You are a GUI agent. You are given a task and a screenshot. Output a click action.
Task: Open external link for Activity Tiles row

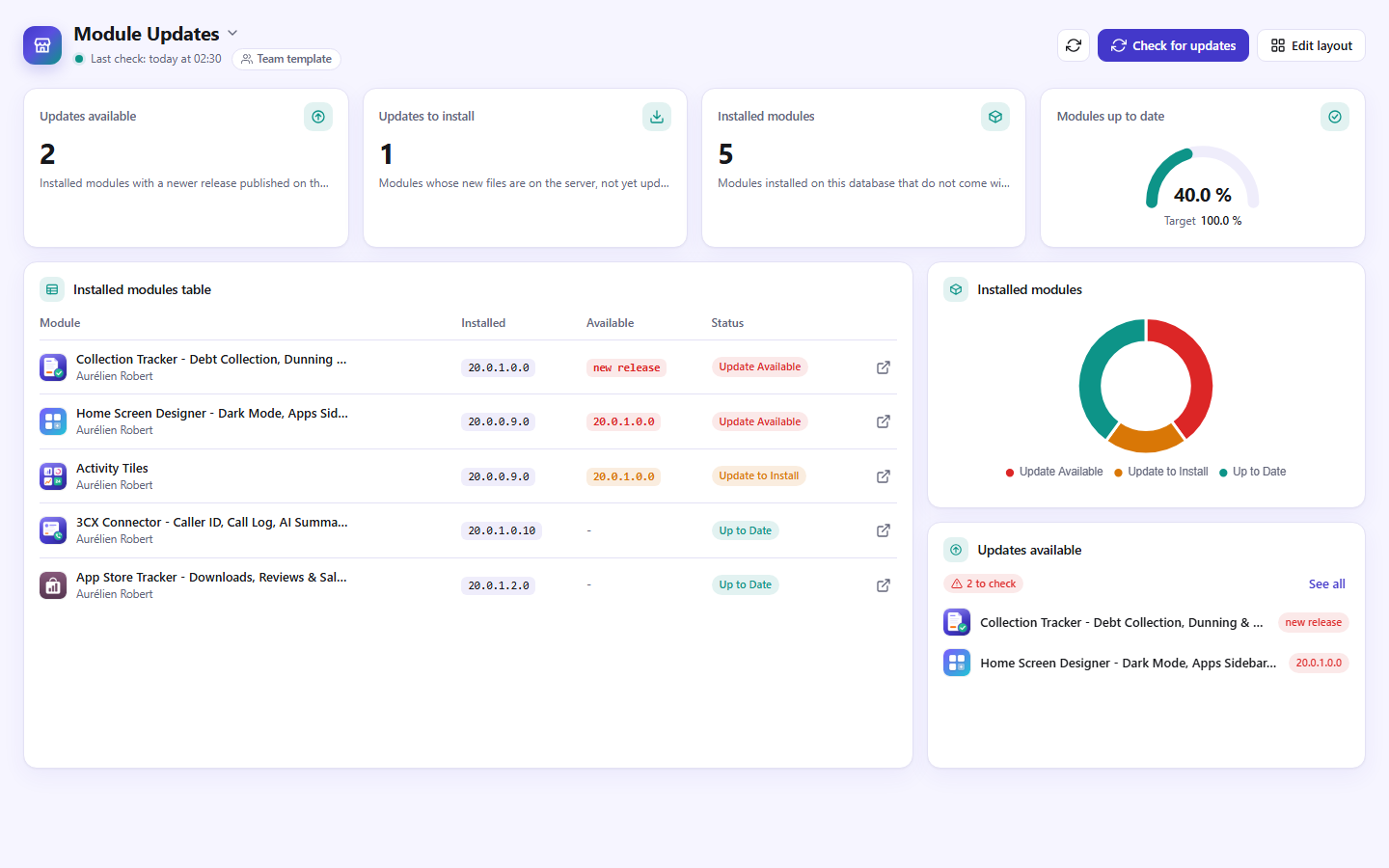click(x=883, y=476)
